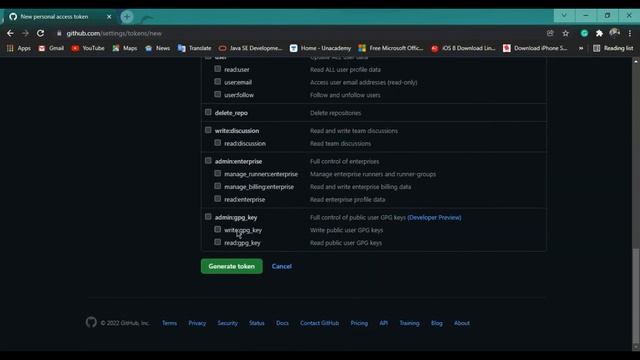640x360 pixels.
Task: Click the vertical page scrollbar thumb
Action: point(636,296)
